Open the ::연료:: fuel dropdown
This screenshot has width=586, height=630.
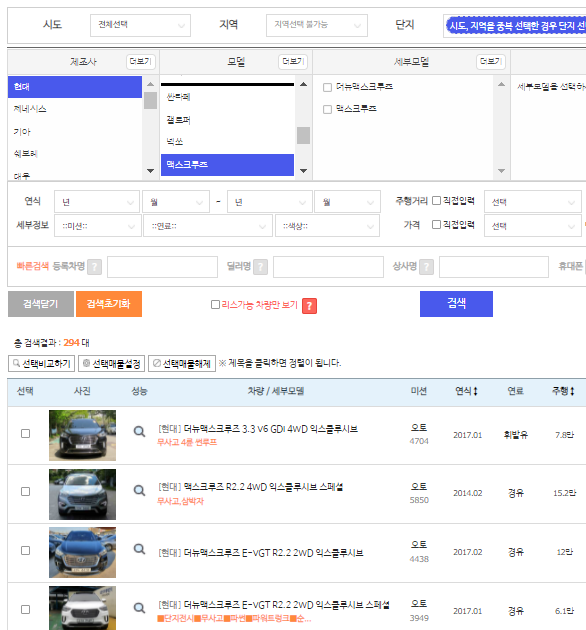(208, 226)
